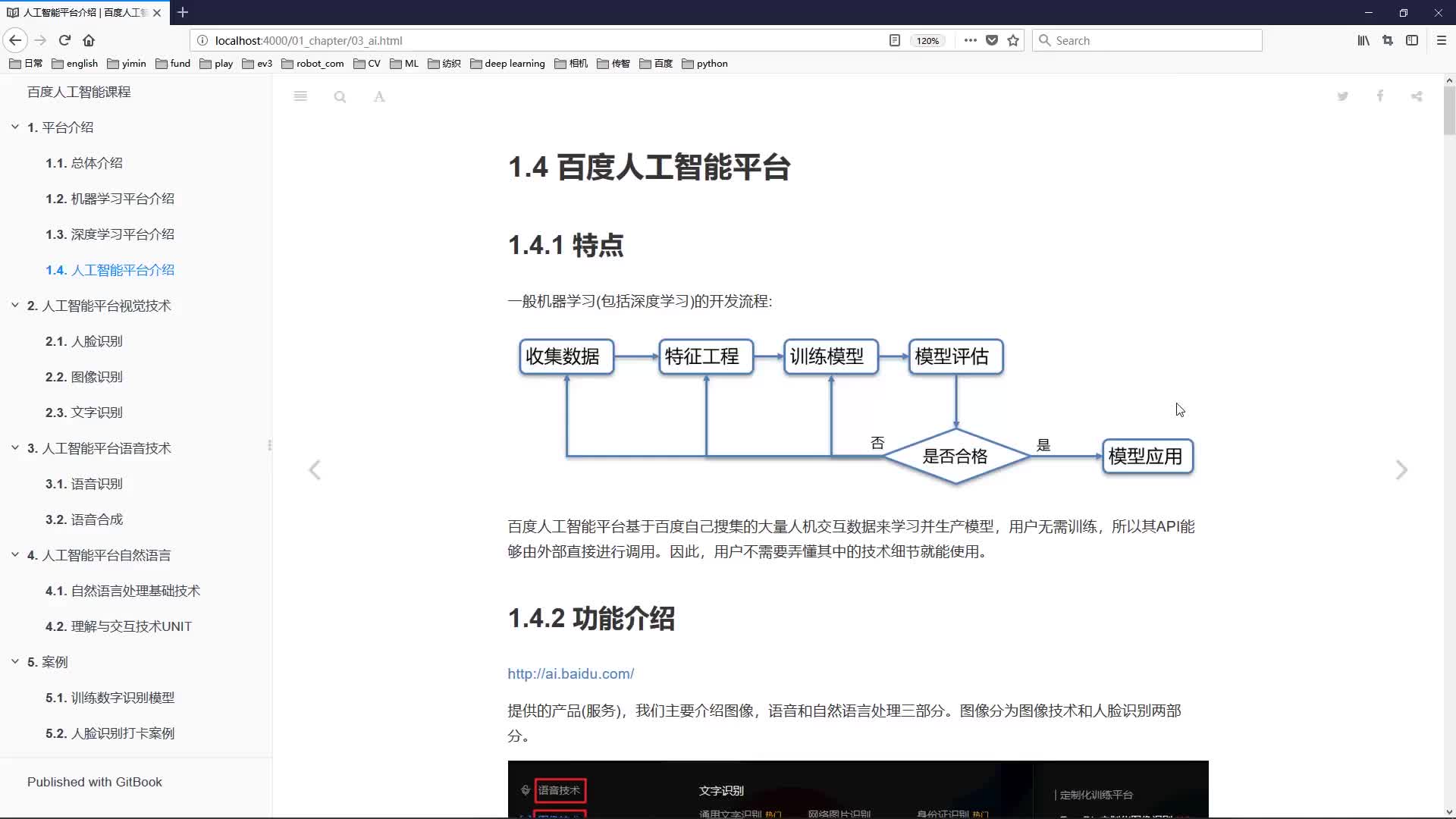This screenshot has width=1456, height=819.
Task: Click the Published with GitBook link
Action: pyautogui.click(x=95, y=782)
